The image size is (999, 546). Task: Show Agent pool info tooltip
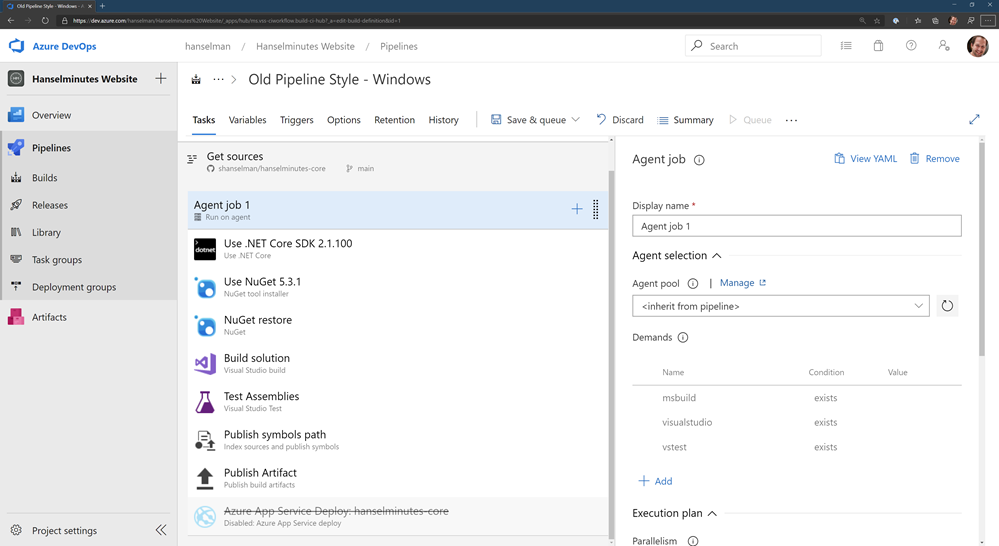693,284
